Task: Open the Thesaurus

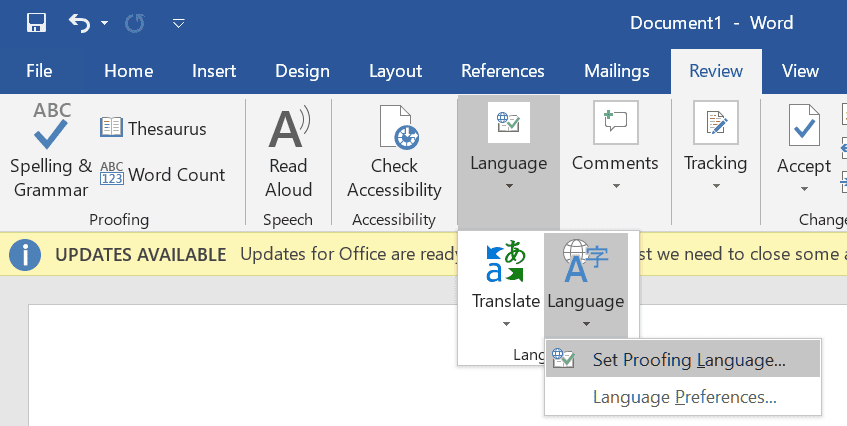Action: (x=153, y=129)
